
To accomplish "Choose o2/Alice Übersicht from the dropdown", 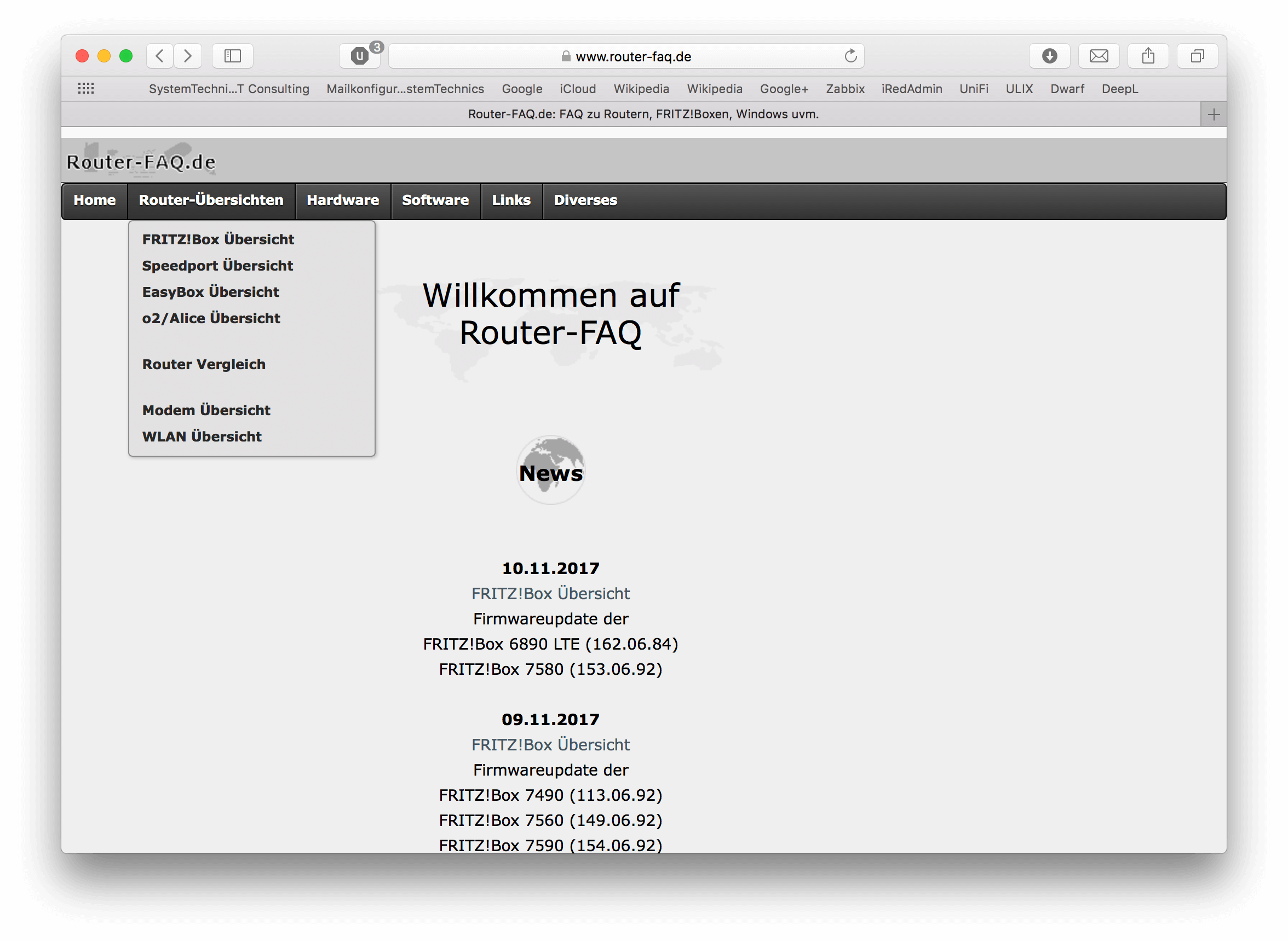I will [211, 318].
